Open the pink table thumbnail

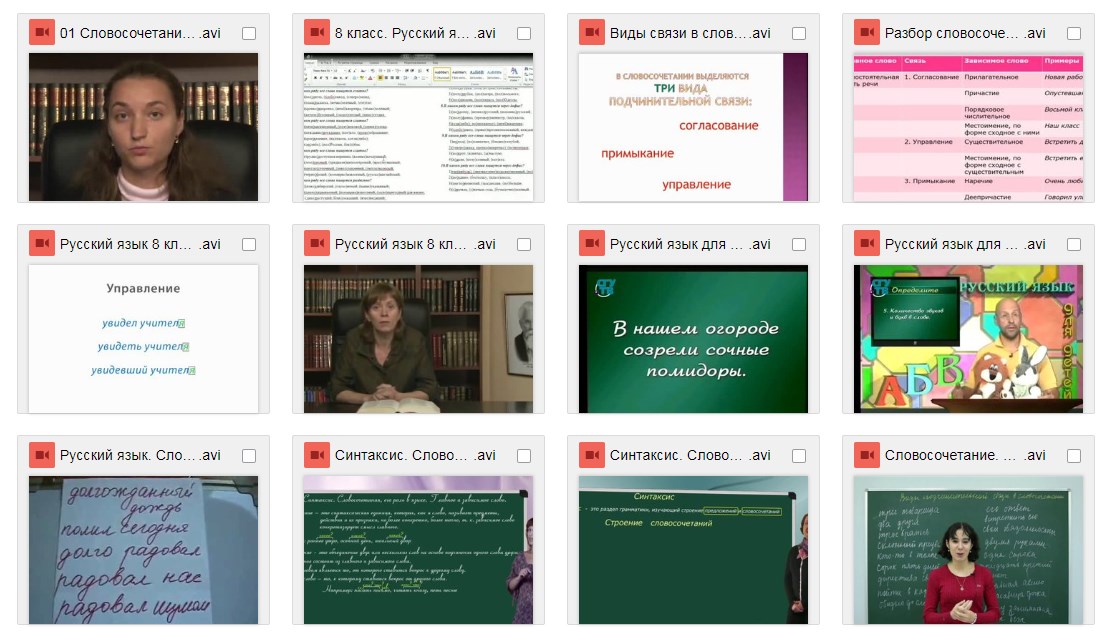point(968,127)
